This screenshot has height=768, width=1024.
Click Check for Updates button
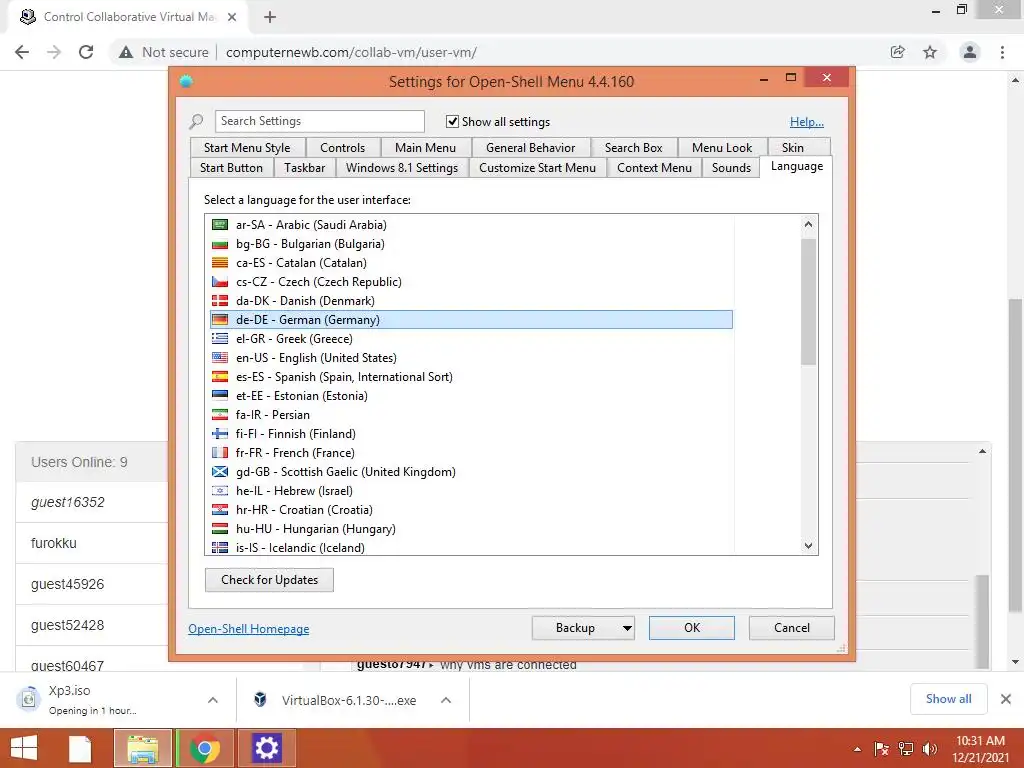[269, 580]
